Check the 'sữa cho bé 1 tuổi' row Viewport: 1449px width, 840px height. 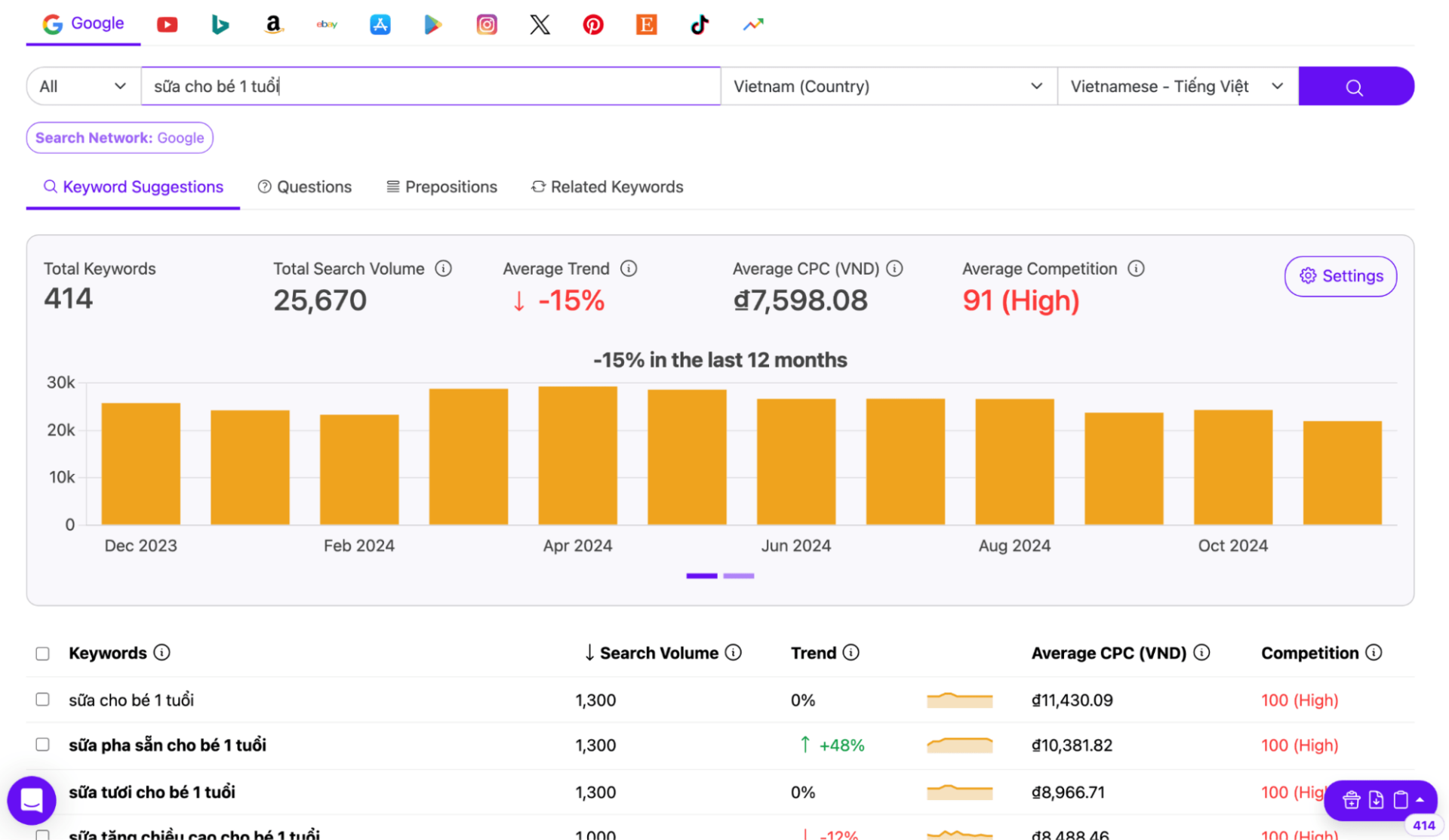coord(42,700)
